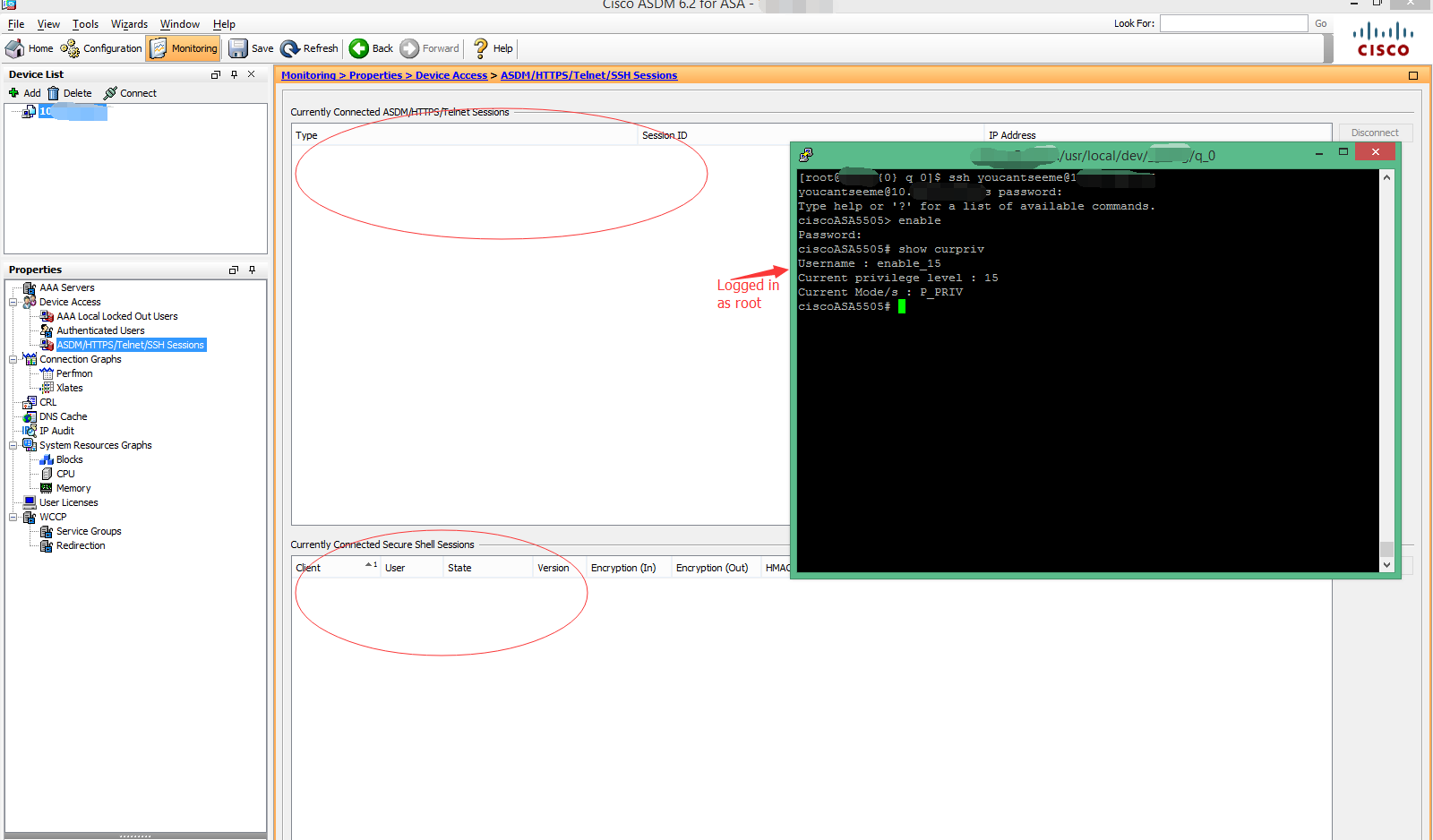
Task: Click terminal scrollbar down arrow
Action: point(1386,565)
